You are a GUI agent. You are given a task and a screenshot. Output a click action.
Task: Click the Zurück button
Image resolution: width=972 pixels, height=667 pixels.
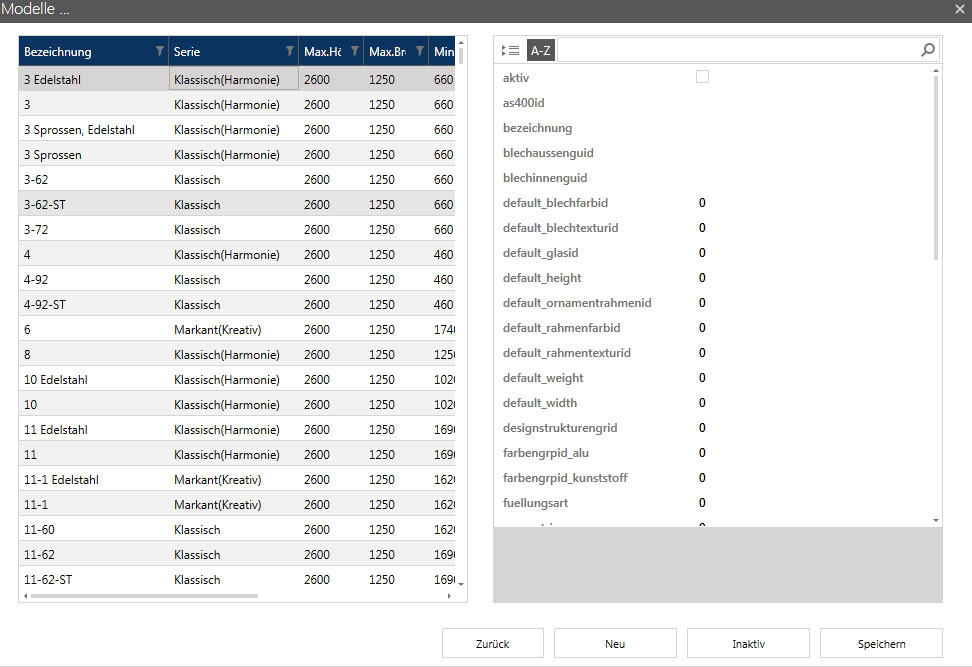pos(493,643)
